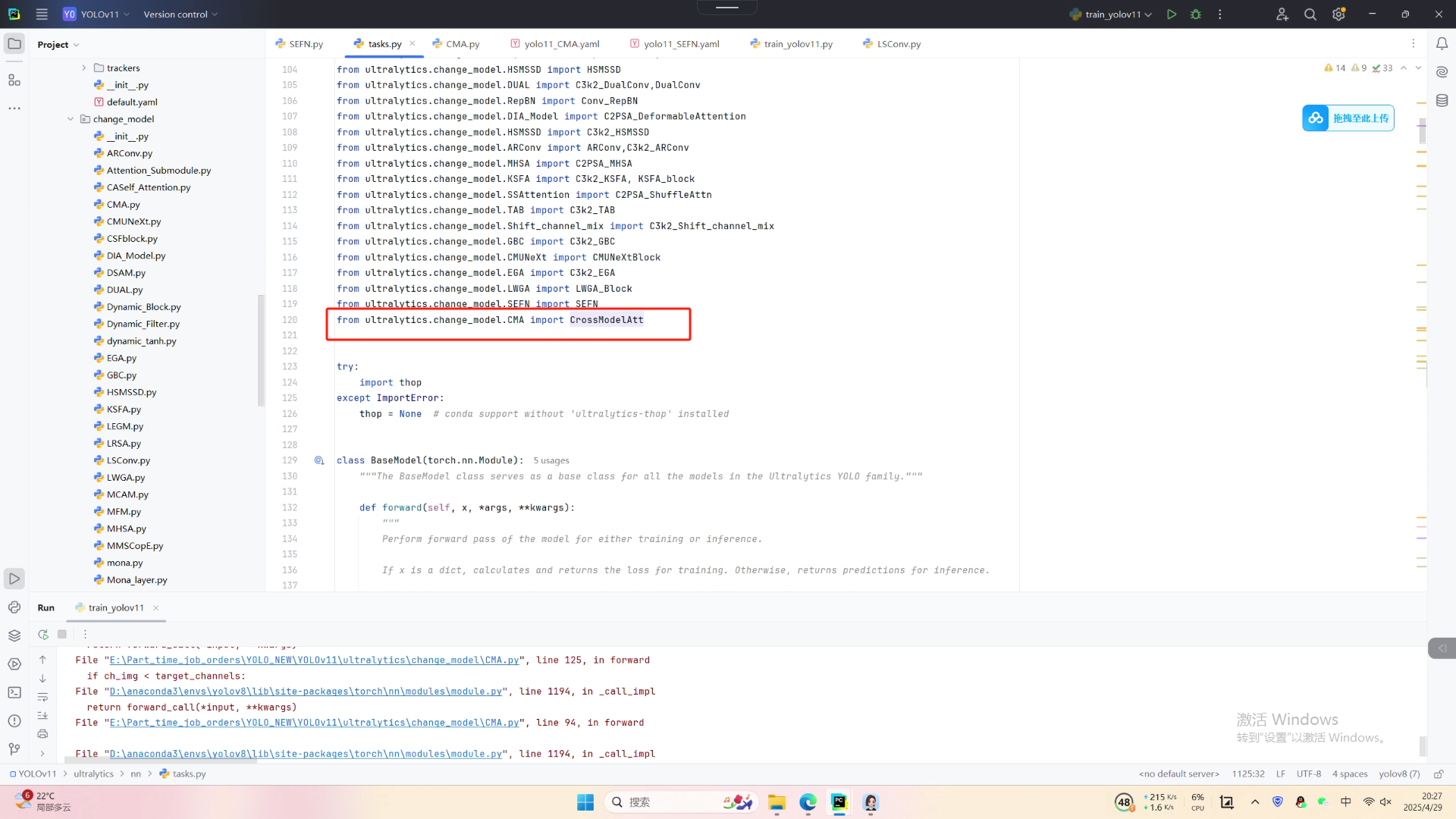Toggle the Project tool window folder icon

point(14,44)
